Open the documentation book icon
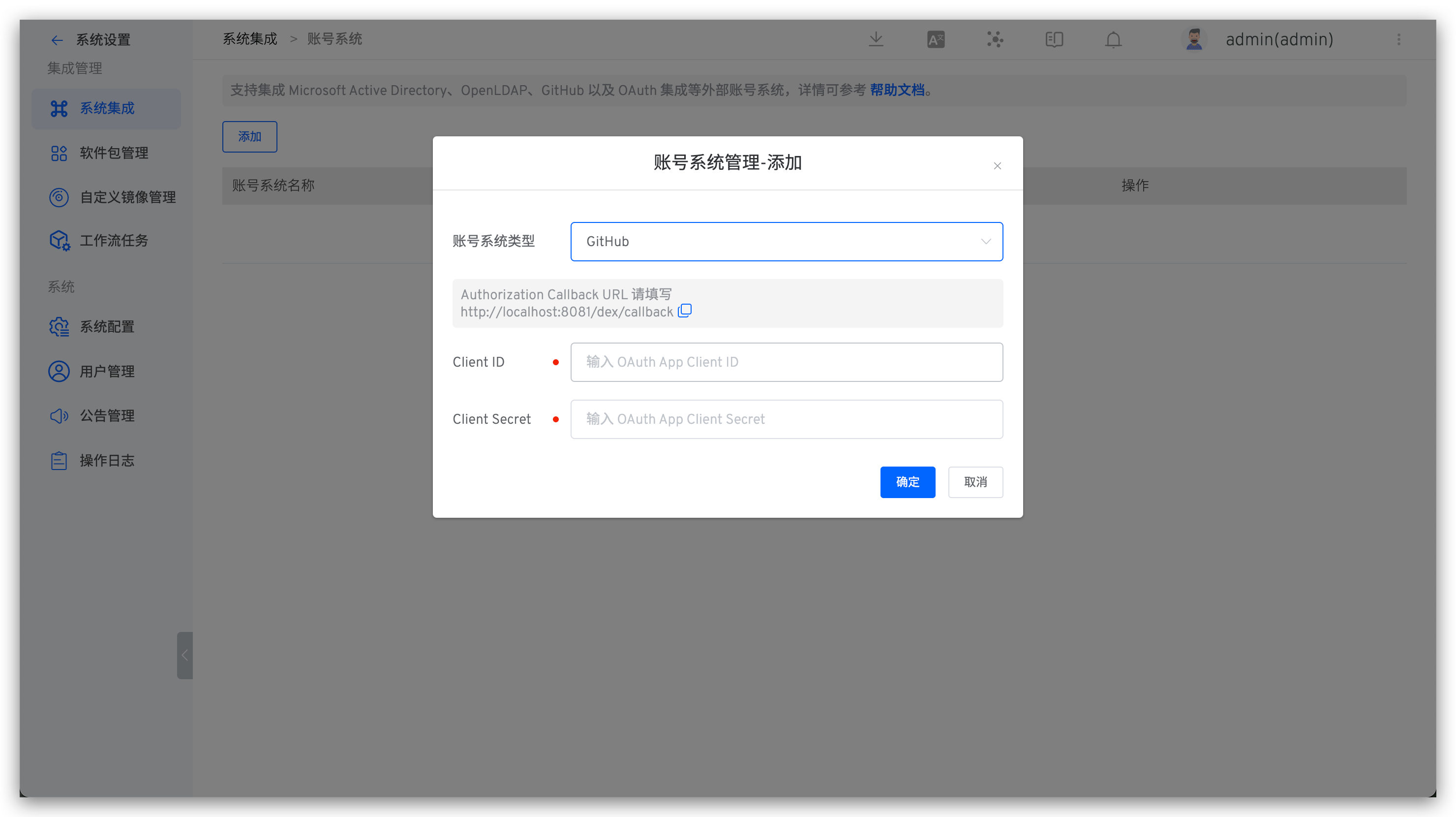 point(1053,39)
